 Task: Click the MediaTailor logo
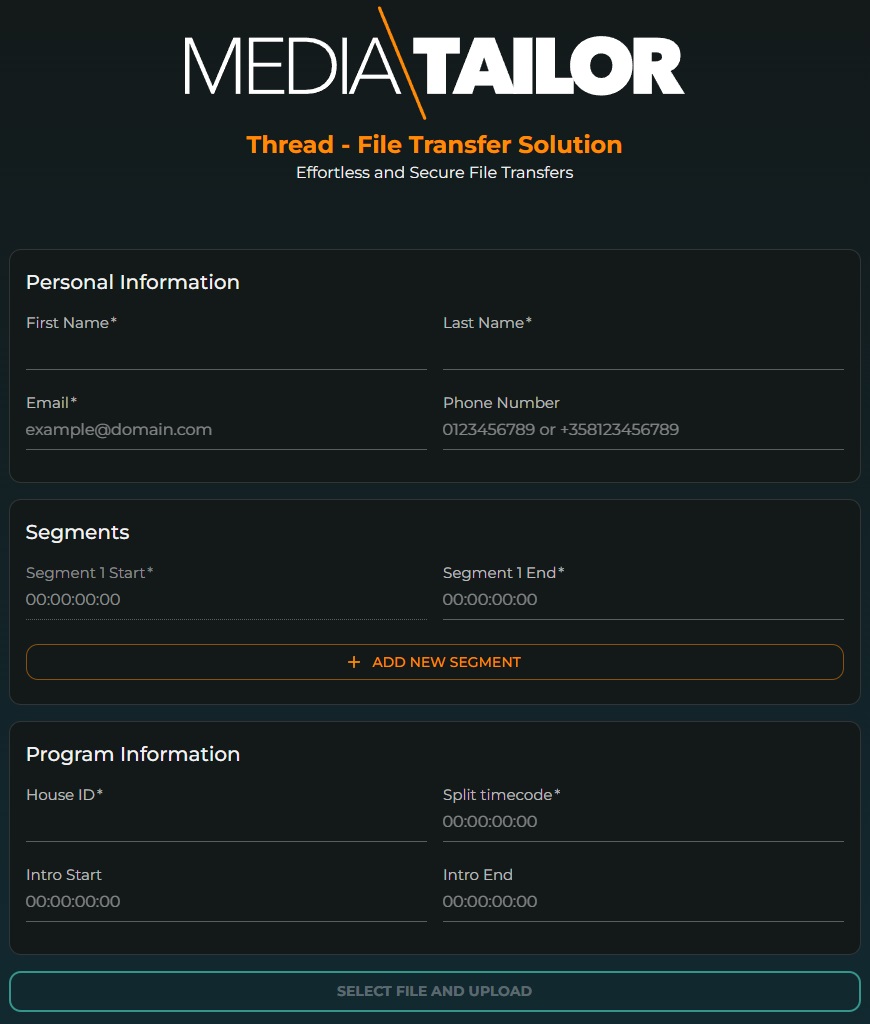434,64
